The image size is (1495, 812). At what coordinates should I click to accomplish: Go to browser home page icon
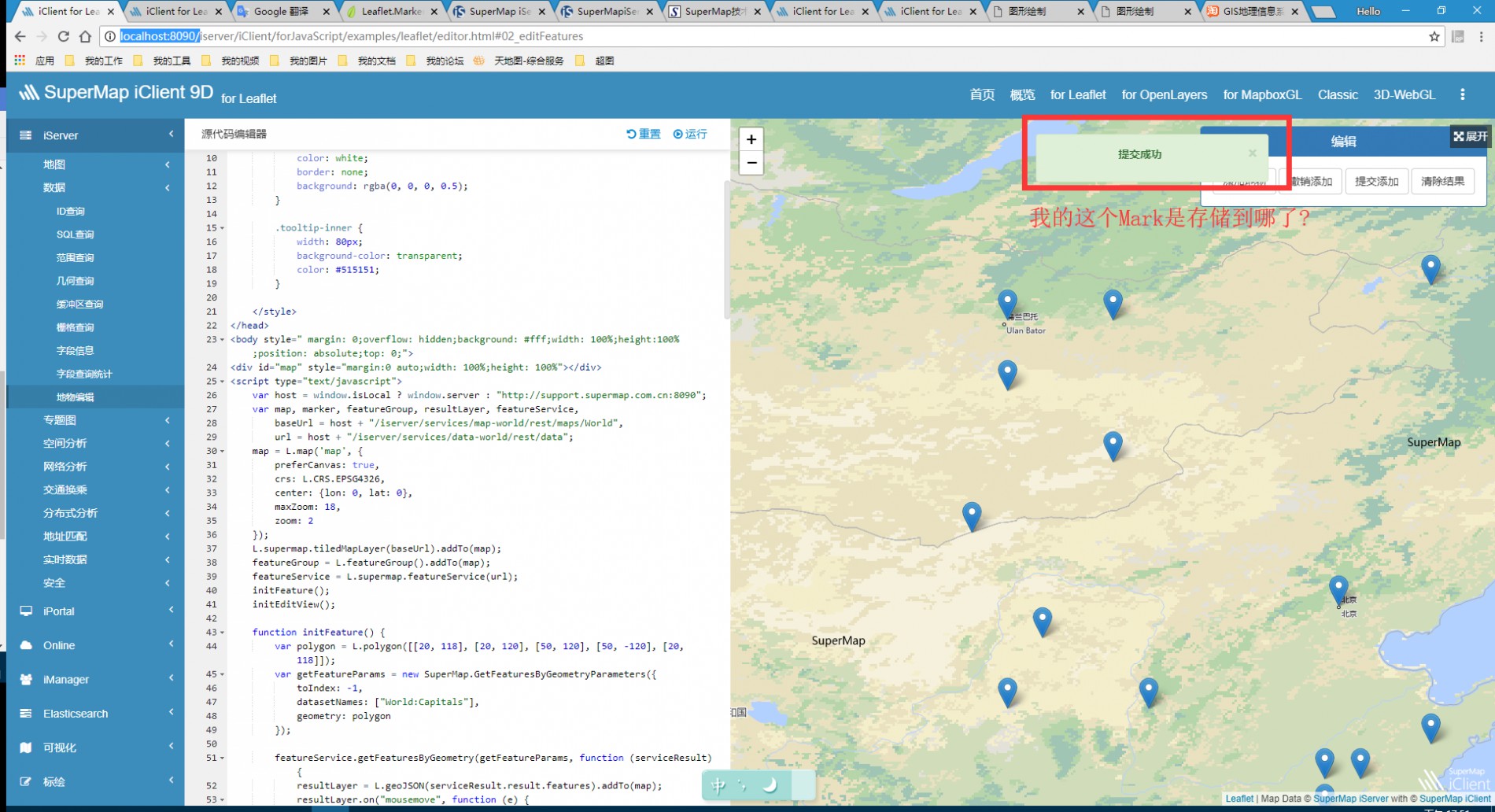pyautogui.click(x=85, y=36)
